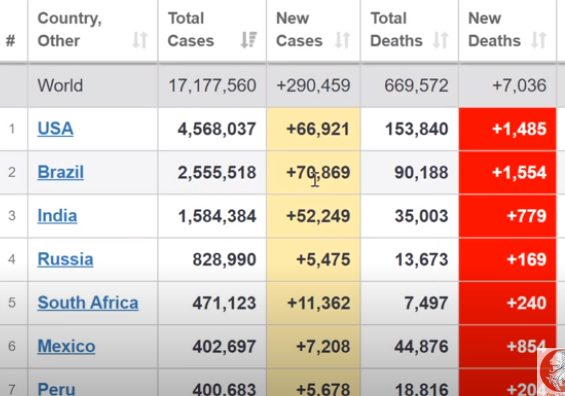Sort by Country, Other column arrows
This screenshot has width=565, height=396.
click(140, 40)
